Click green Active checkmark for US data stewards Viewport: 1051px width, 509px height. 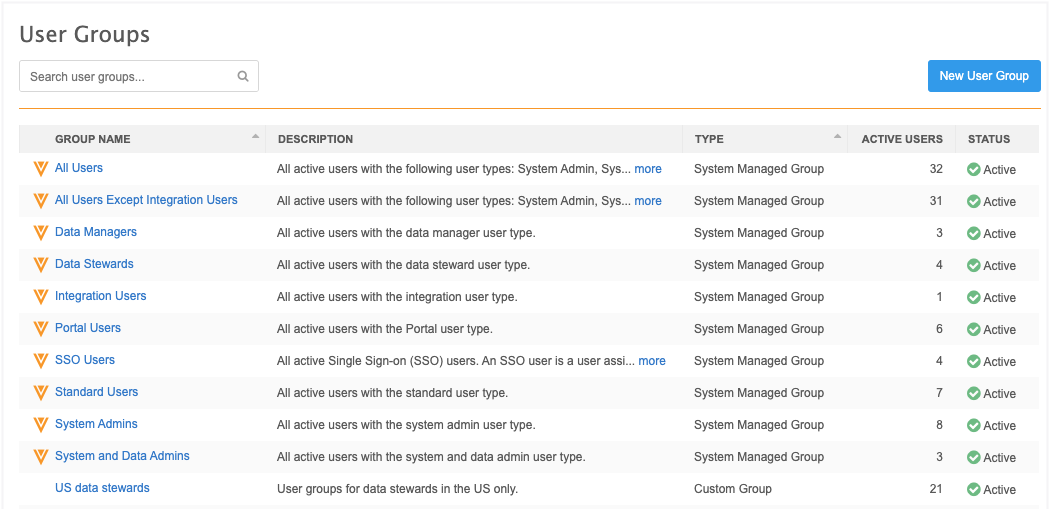point(973,489)
